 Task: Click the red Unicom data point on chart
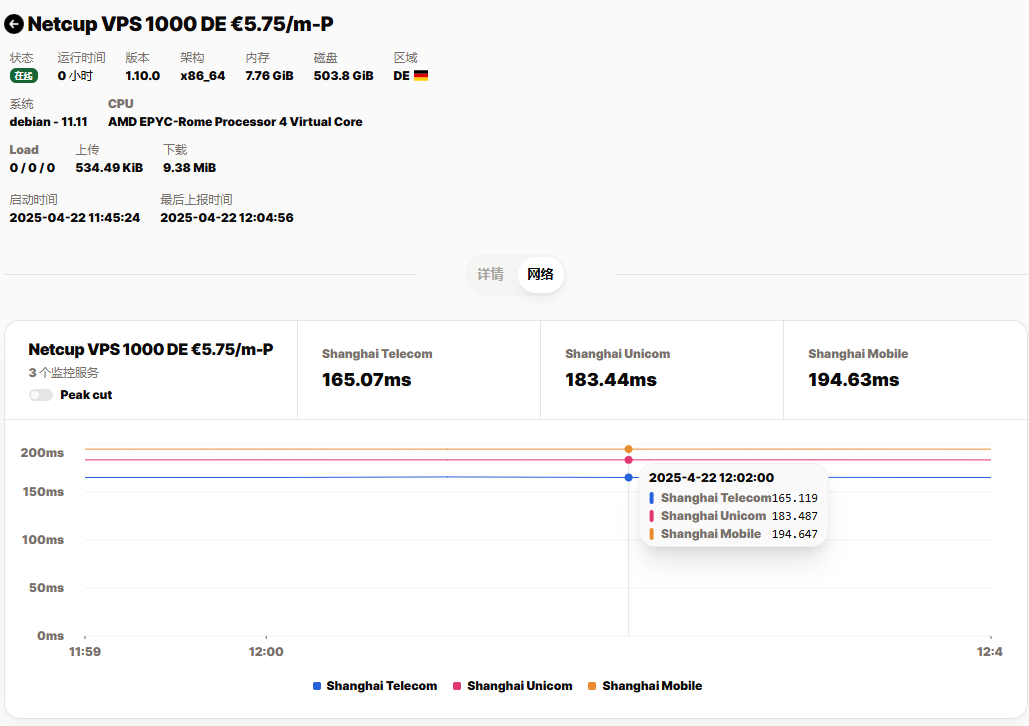click(x=628, y=460)
